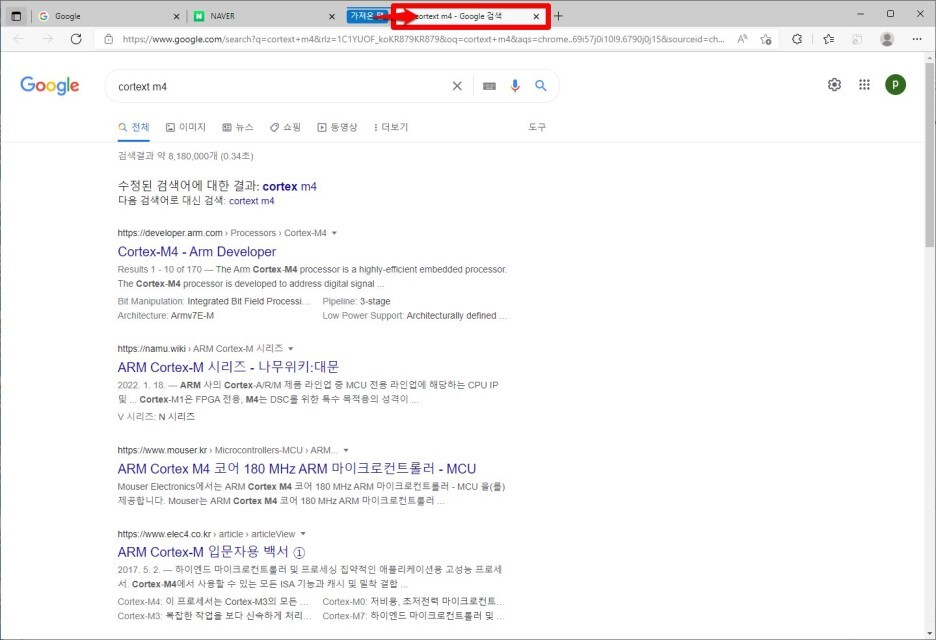Expand namu.wiki result options arrow
The image size is (936, 640).
coord(291,349)
